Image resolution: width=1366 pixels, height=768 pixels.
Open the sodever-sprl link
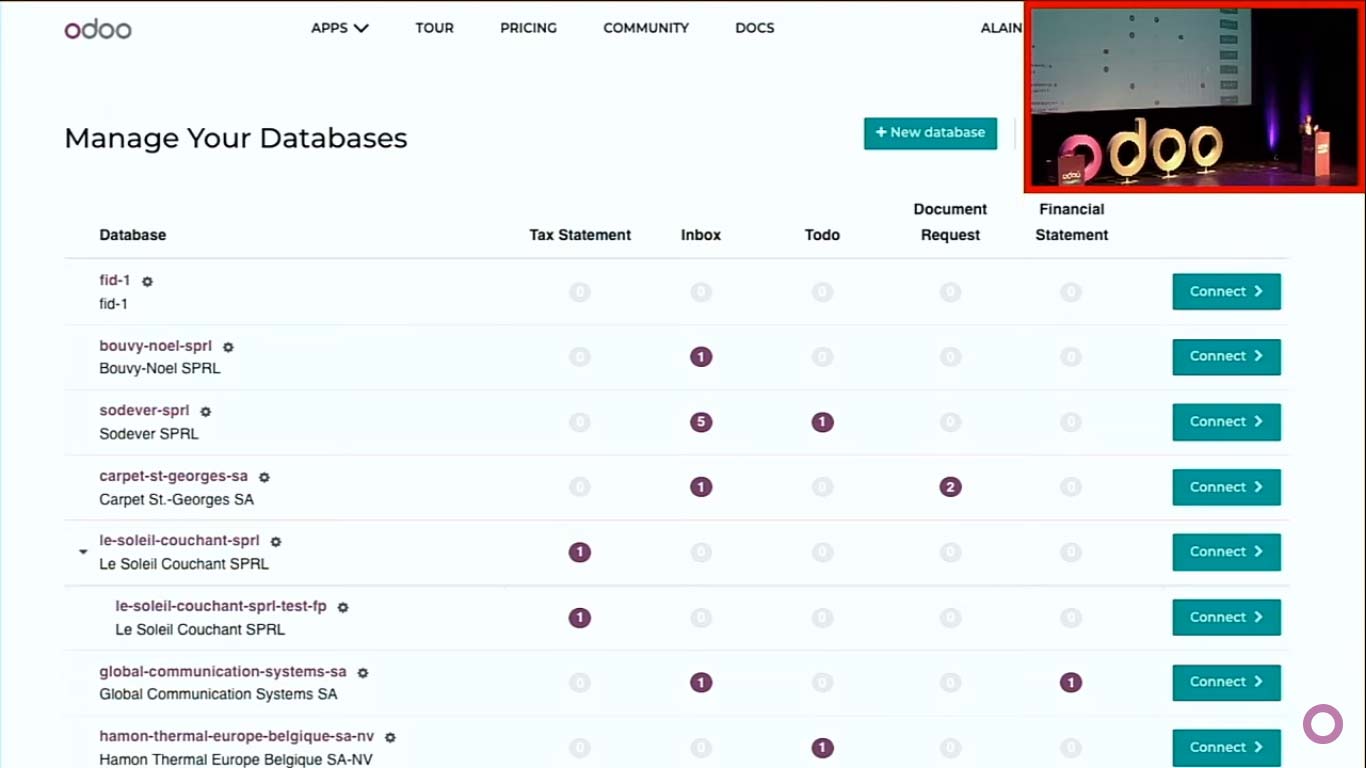pos(145,411)
